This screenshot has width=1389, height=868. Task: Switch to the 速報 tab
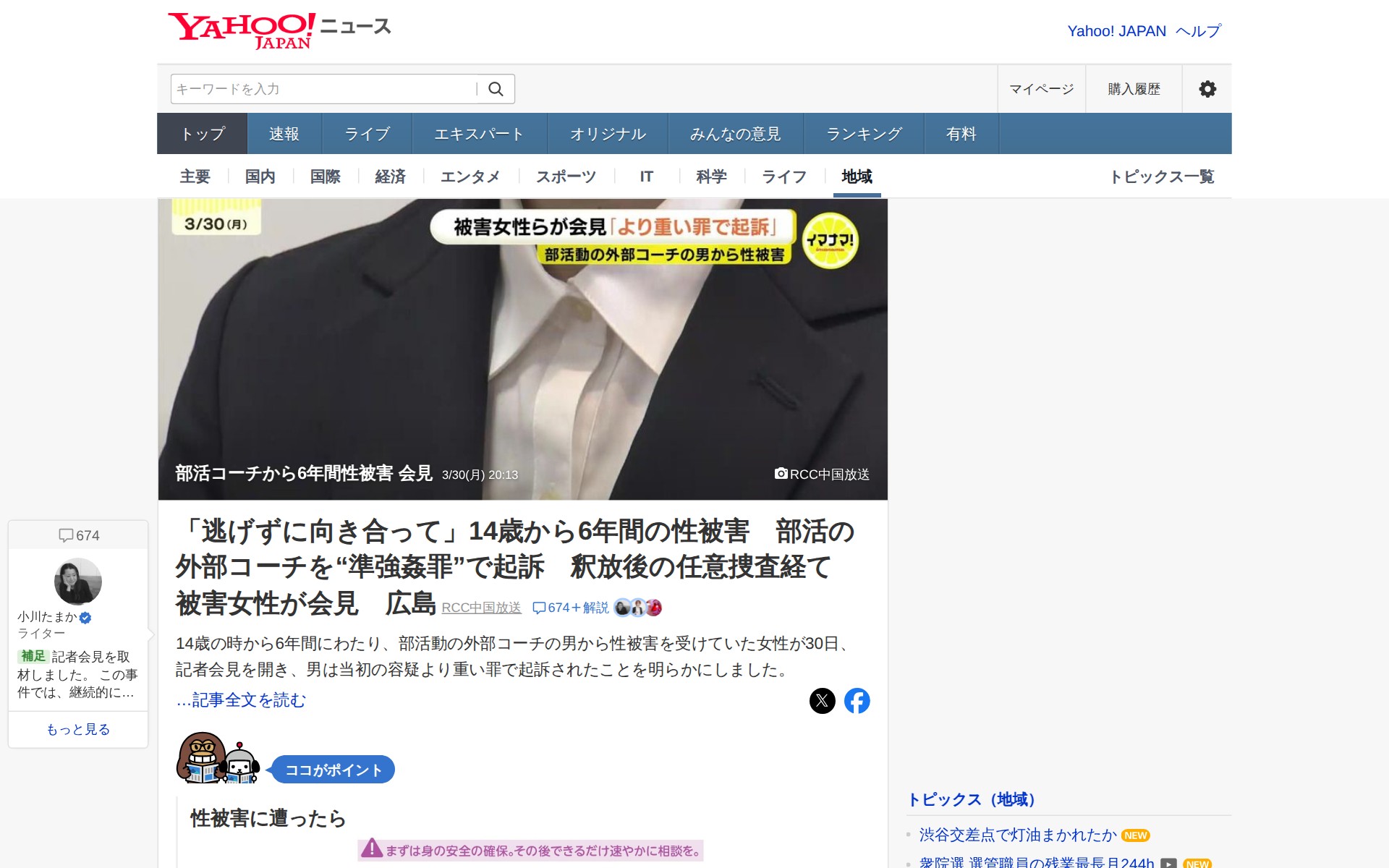point(284,134)
